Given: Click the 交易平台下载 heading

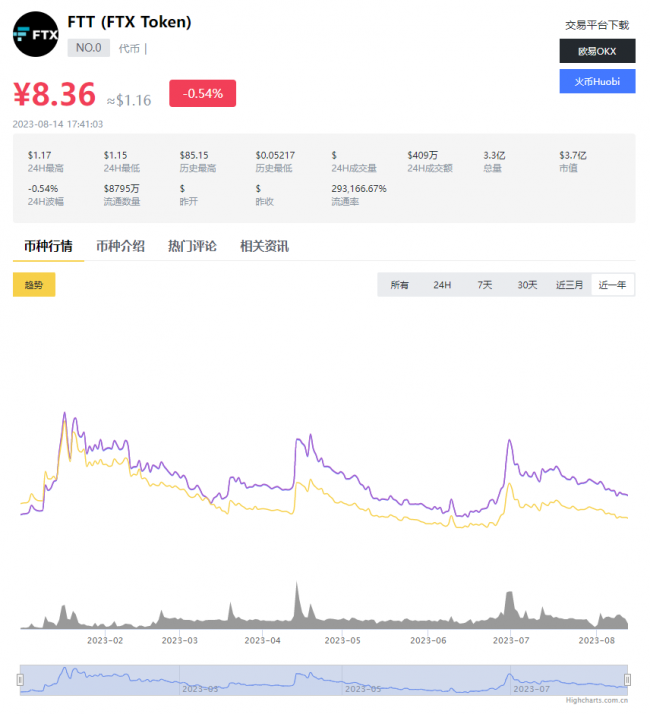Looking at the screenshot, I should click(597, 25).
